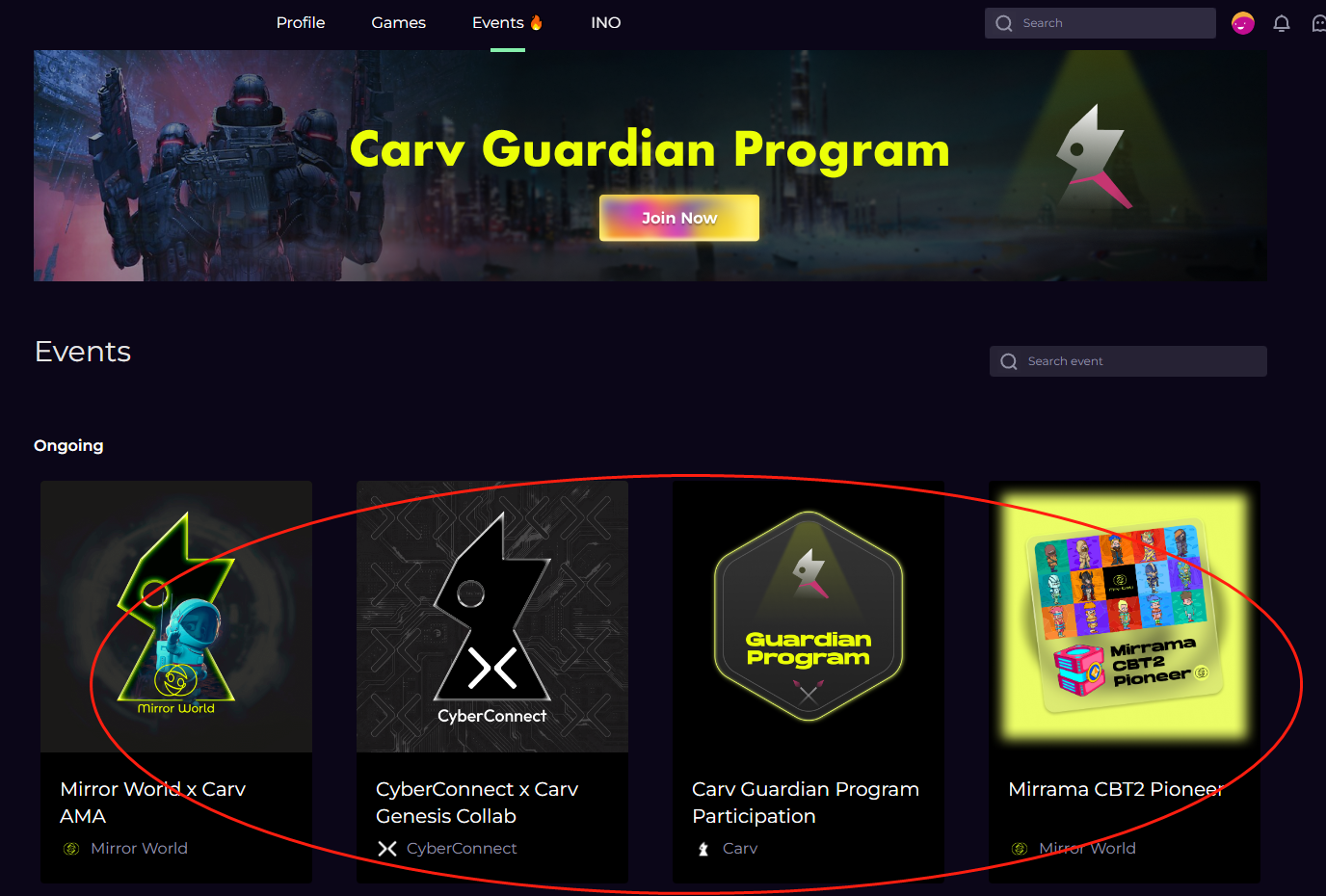
Task: Focus the Search event field
Action: pyautogui.click(x=1128, y=361)
